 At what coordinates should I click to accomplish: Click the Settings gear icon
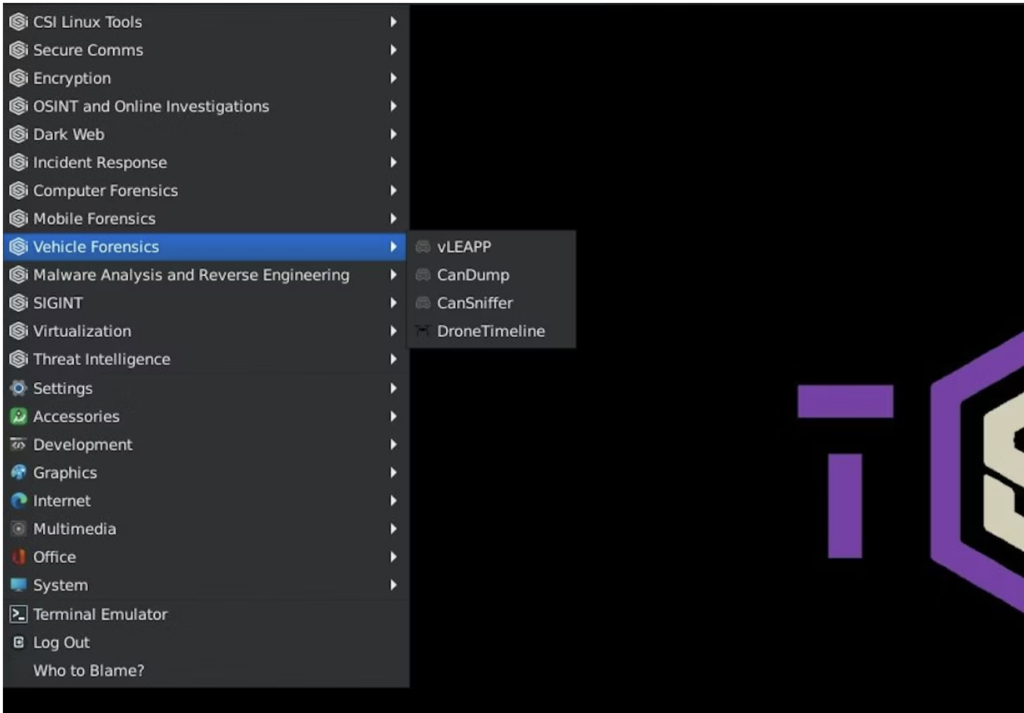18,388
